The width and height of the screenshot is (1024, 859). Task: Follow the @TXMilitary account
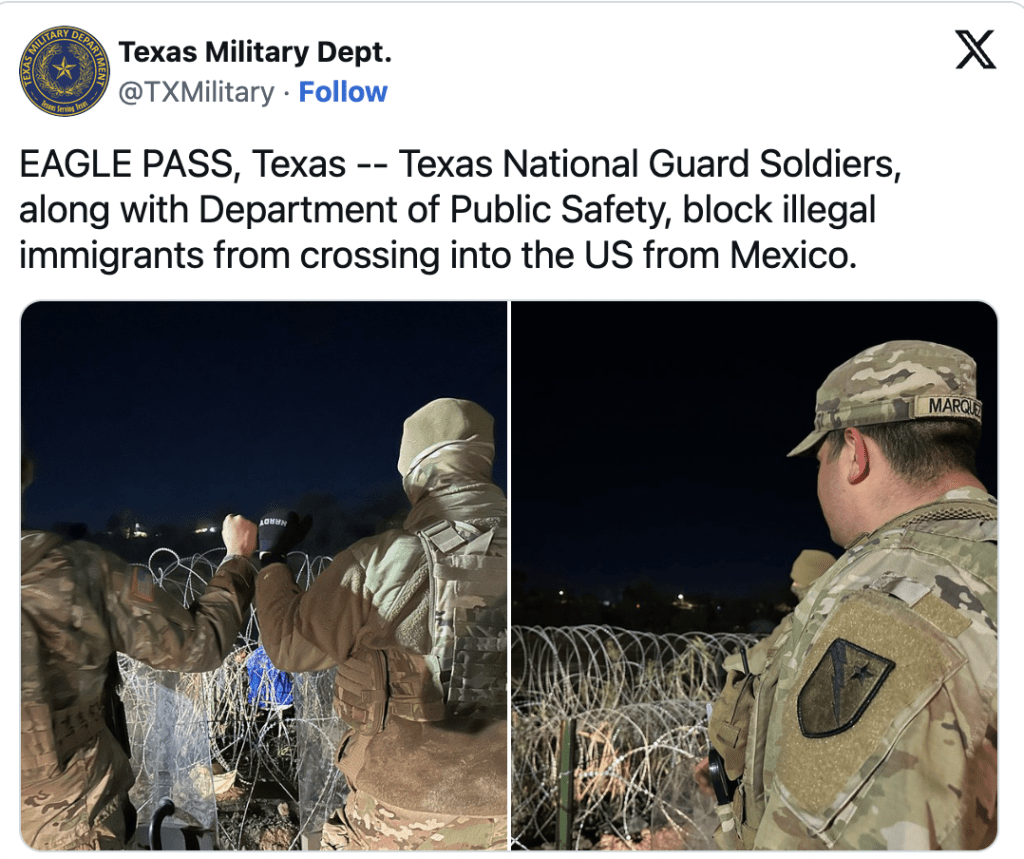(343, 92)
